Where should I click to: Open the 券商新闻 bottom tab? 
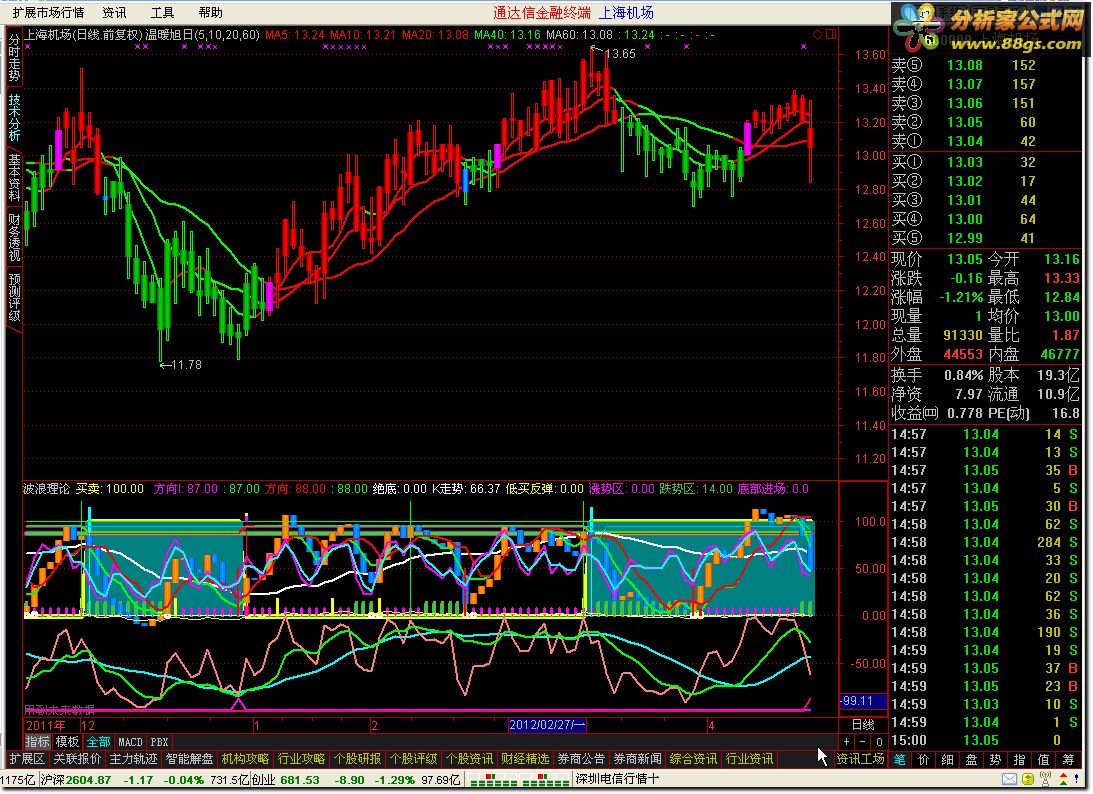(637, 758)
